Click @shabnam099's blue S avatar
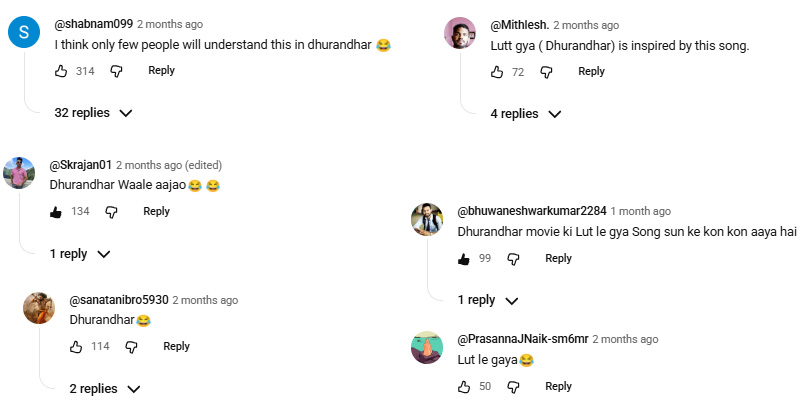800x400 pixels. (23, 33)
